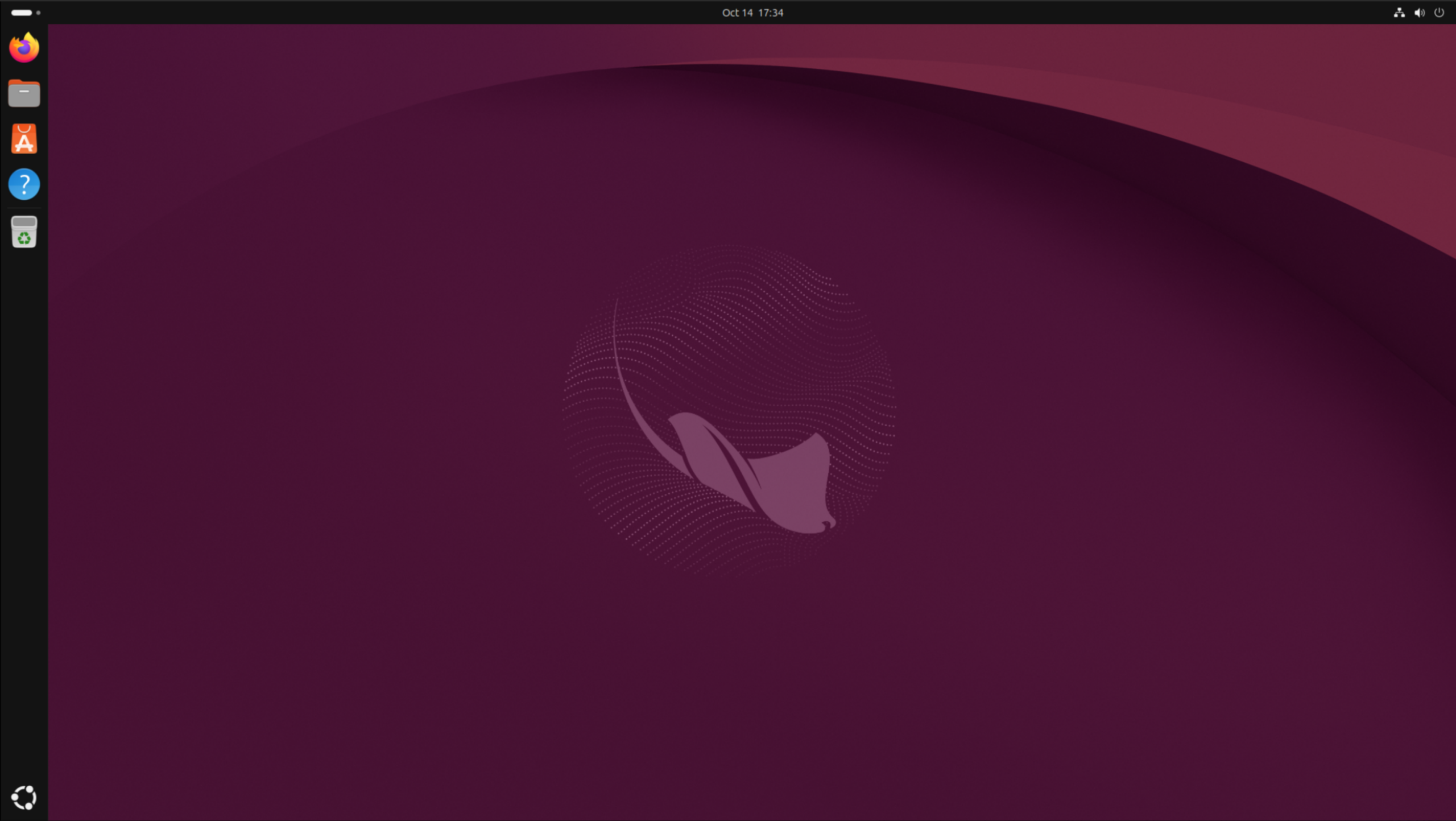
Task: Open the calendar from the Oct 14 17:34 clock
Action: 752,13
